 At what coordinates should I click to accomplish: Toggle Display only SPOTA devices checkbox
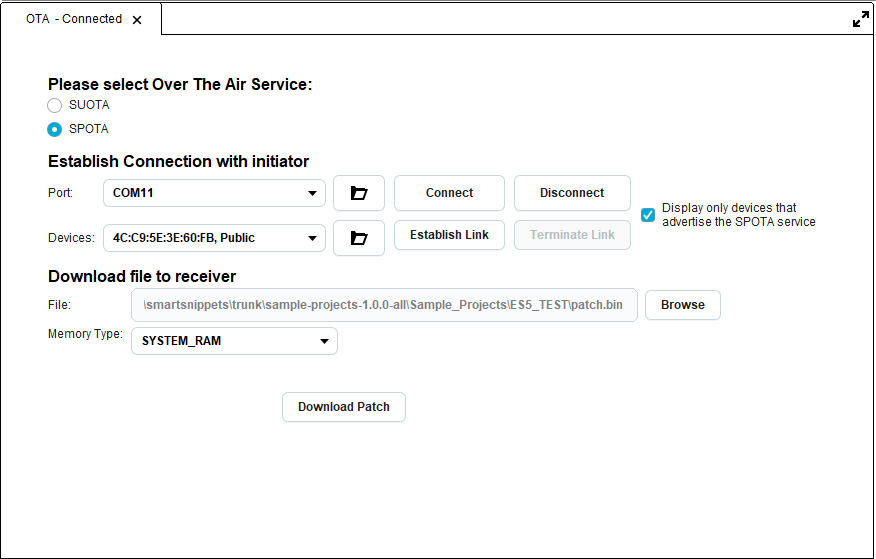point(648,215)
